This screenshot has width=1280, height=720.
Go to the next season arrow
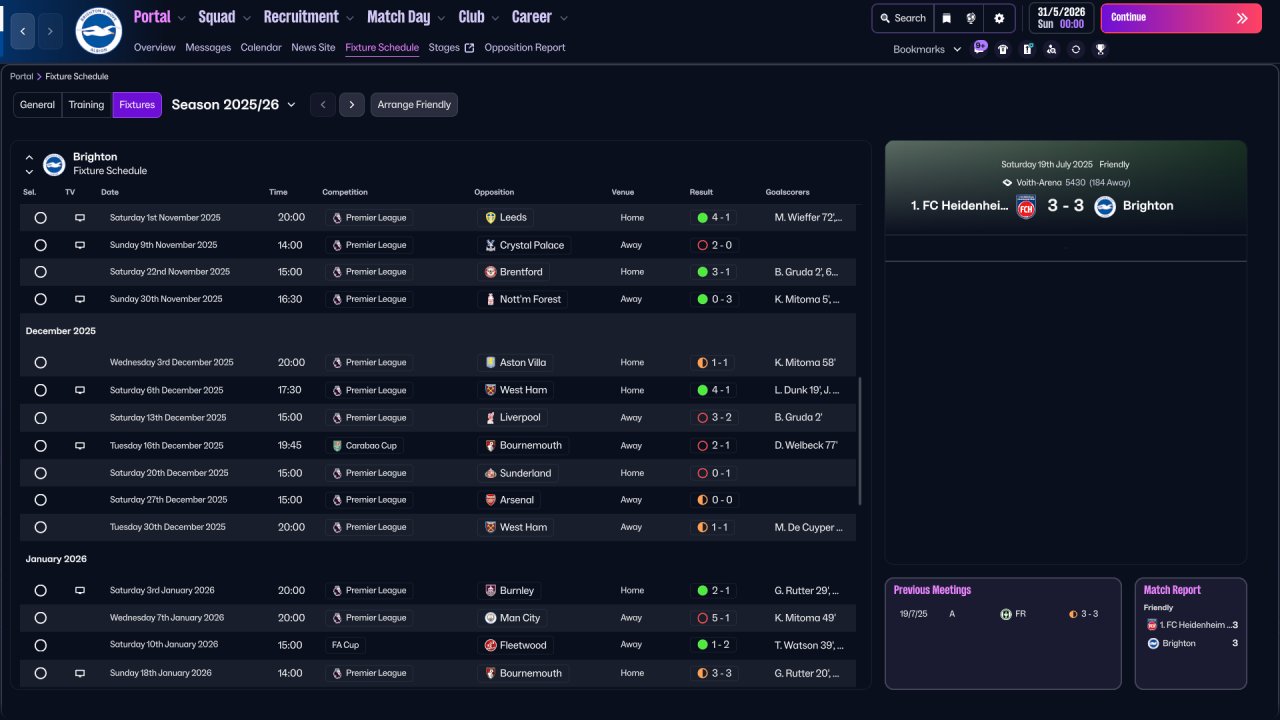coord(351,105)
